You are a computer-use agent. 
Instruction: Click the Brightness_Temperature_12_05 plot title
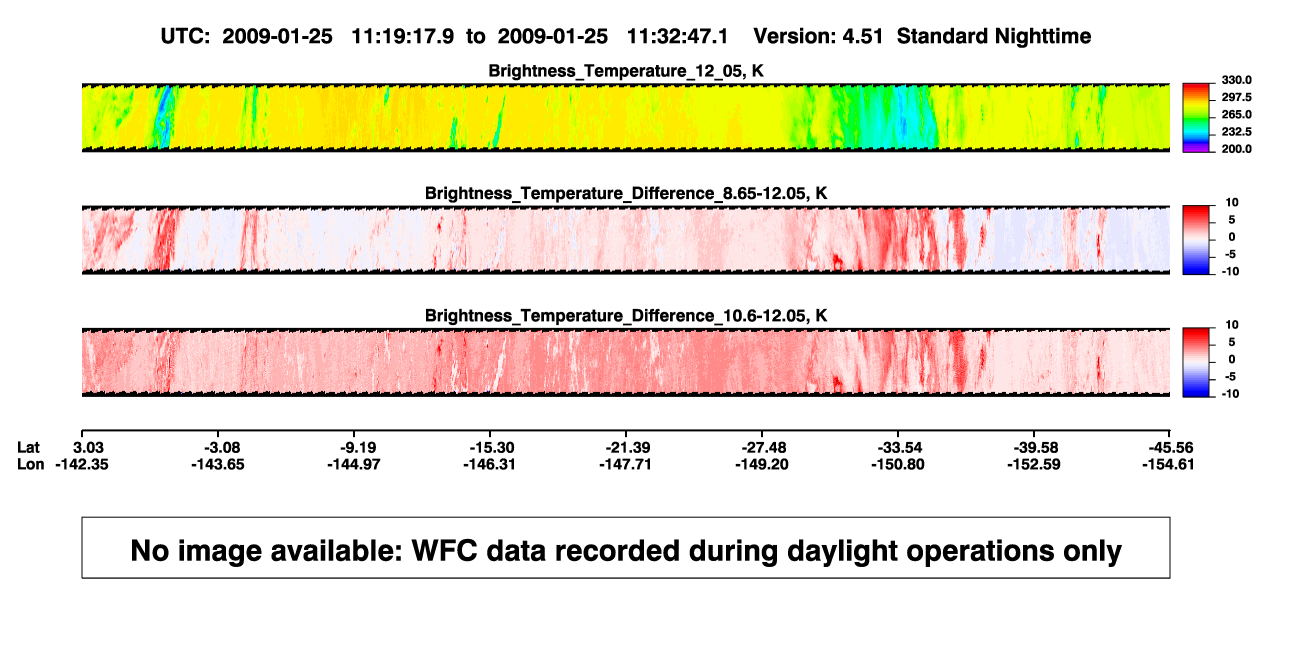(x=626, y=71)
